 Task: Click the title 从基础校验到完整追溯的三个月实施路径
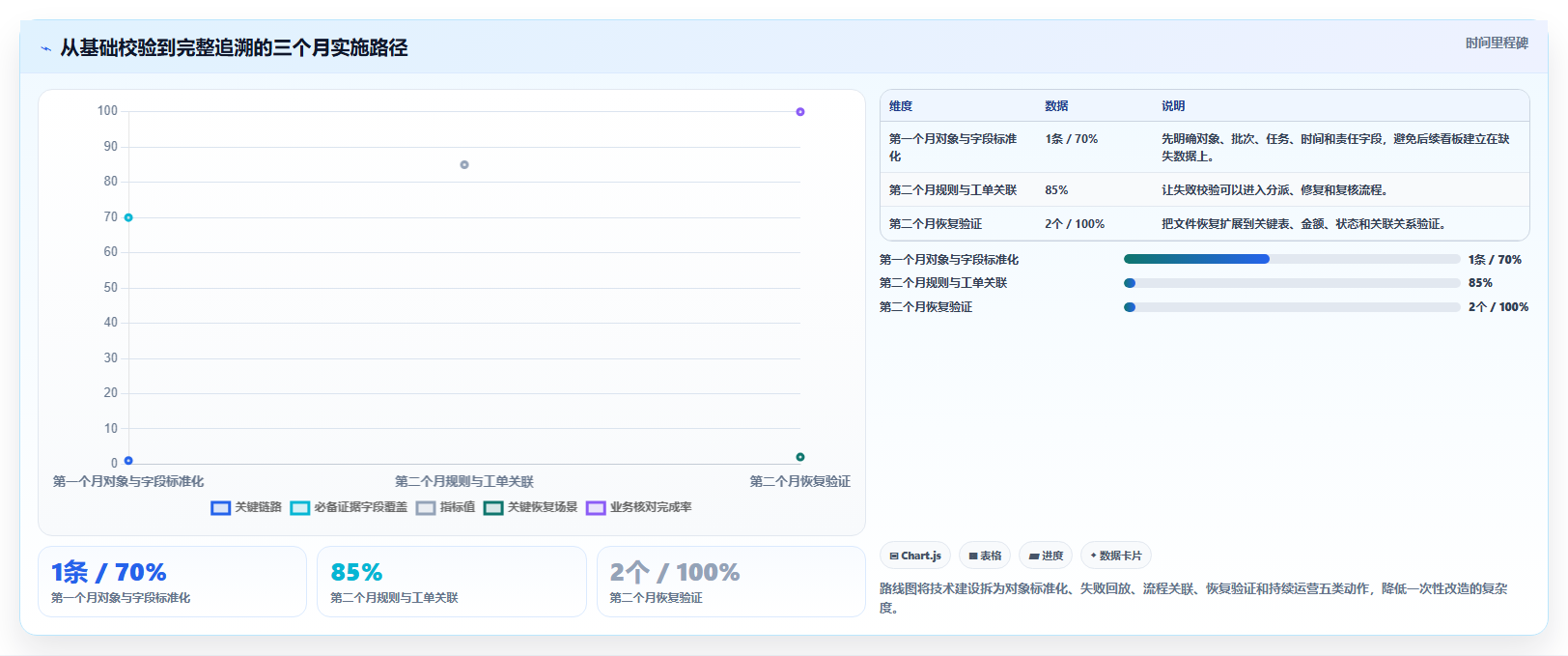point(234,47)
